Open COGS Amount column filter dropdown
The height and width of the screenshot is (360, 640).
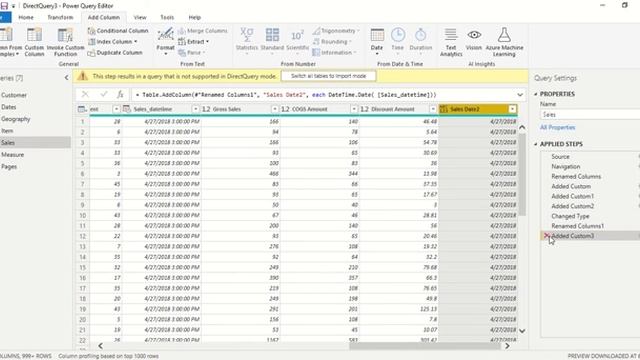[354, 109]
